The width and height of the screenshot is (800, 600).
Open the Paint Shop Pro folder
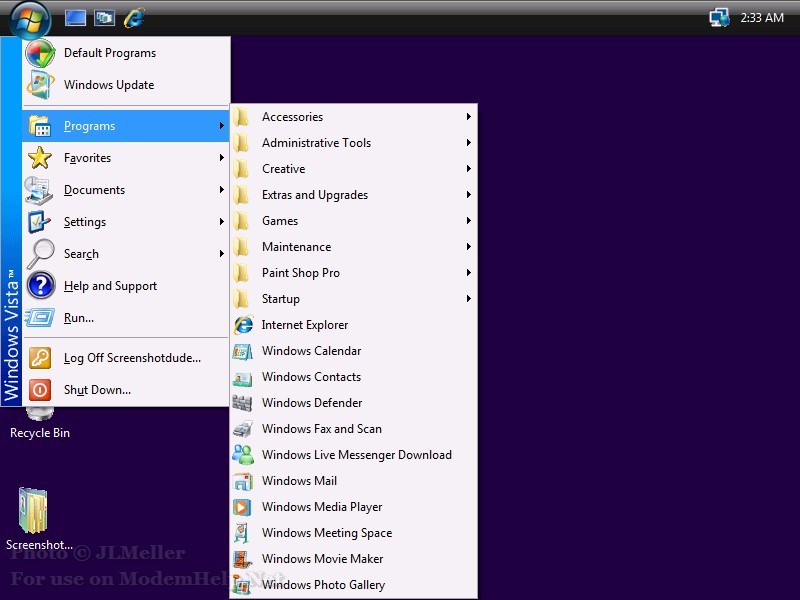click(300, 273)
